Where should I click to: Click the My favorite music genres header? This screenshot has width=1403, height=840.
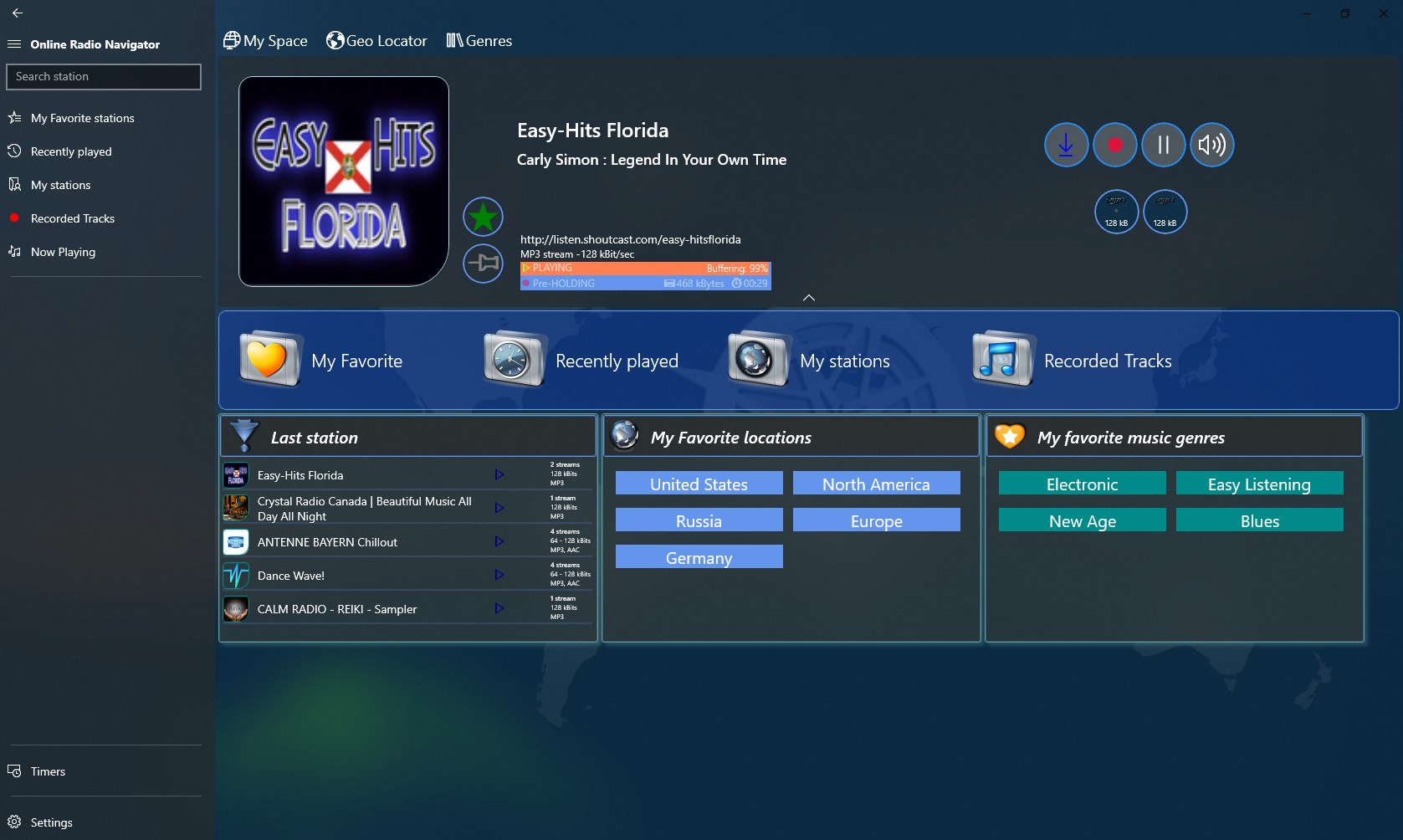click(x=1175, y=437)
